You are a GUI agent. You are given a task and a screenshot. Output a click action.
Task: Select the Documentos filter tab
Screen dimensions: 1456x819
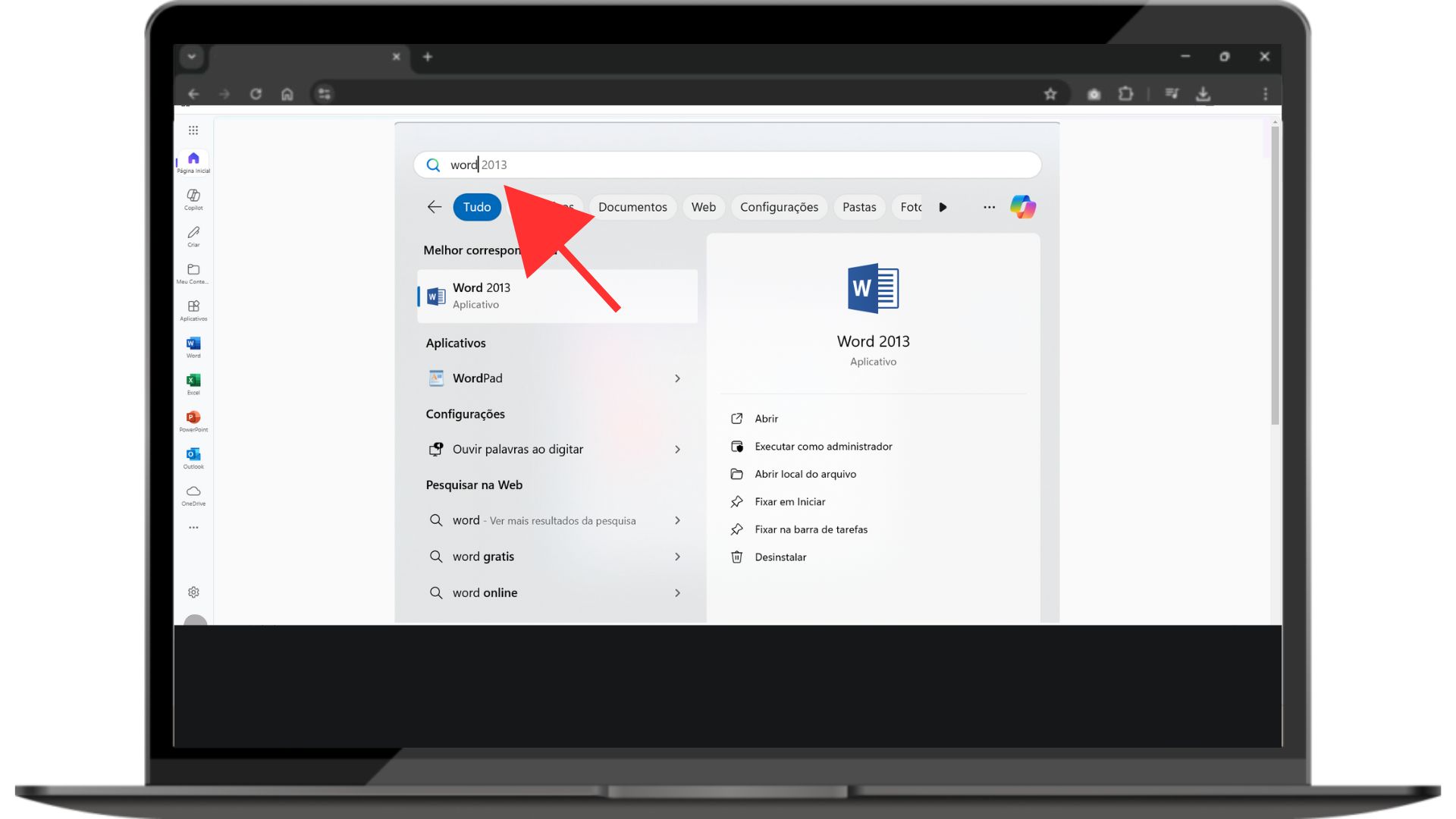pos(632,207)
